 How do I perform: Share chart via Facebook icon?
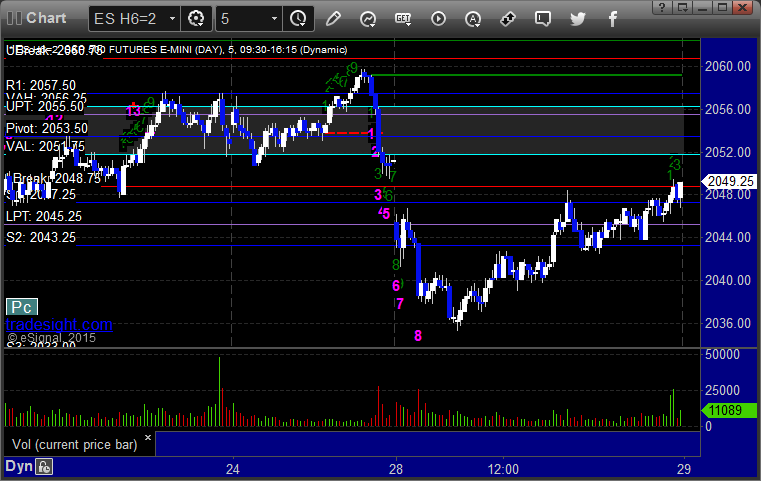coord(612,19)
